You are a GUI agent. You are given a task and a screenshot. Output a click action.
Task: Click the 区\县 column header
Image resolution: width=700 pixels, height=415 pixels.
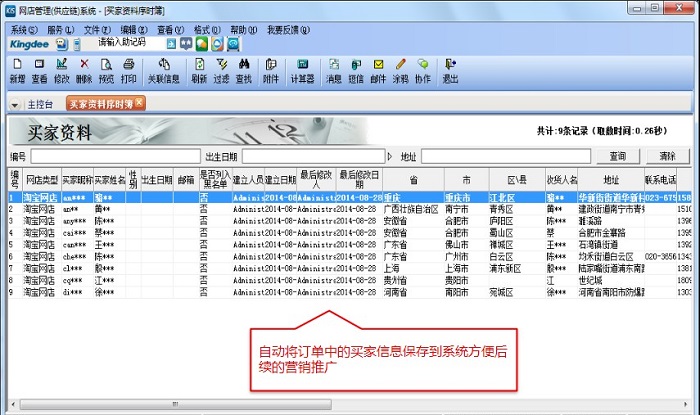[x=517, y=180]
